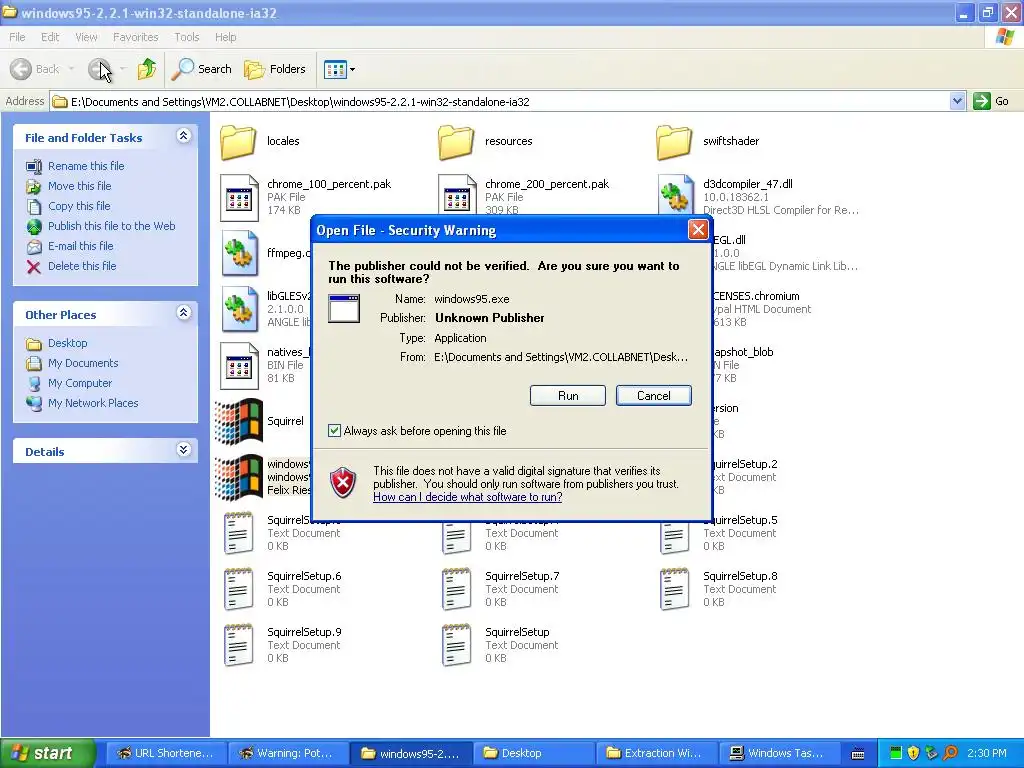Open My Network Places link
The width and height of the screenshot is (1024, 768).
pos(93,404)
